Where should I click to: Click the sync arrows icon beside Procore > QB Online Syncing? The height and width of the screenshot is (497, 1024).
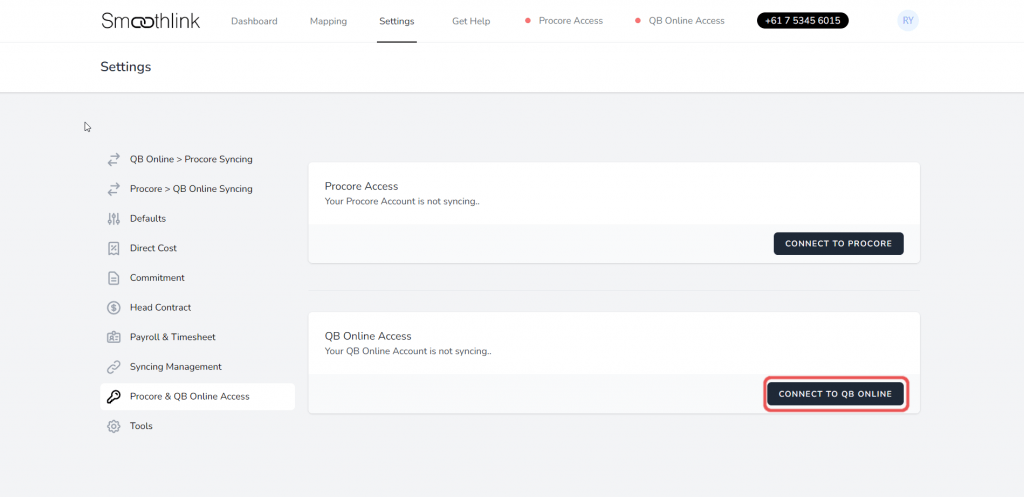tap(114, 189)
